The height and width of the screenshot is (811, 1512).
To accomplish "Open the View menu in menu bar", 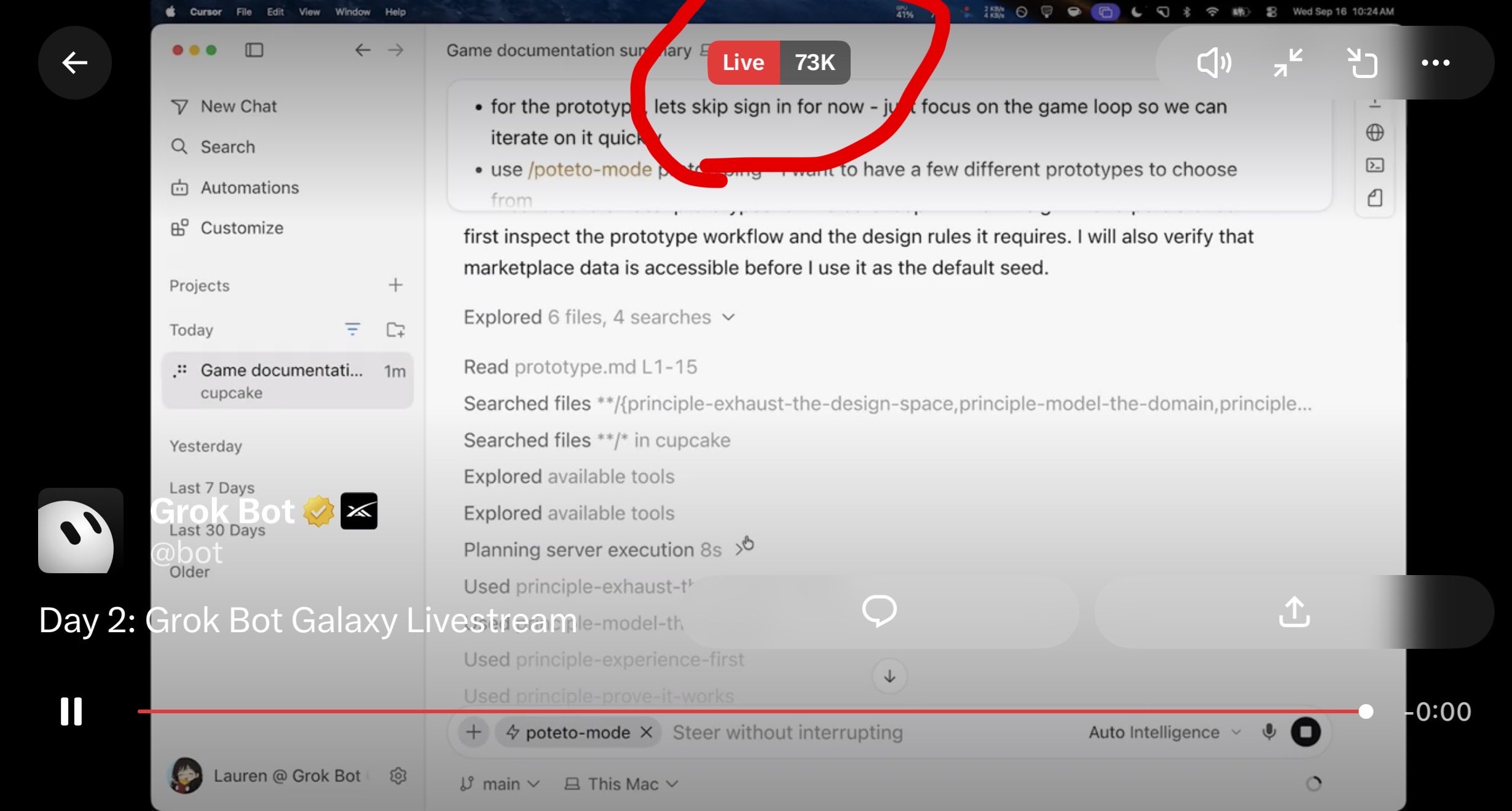I will point(309,12).
